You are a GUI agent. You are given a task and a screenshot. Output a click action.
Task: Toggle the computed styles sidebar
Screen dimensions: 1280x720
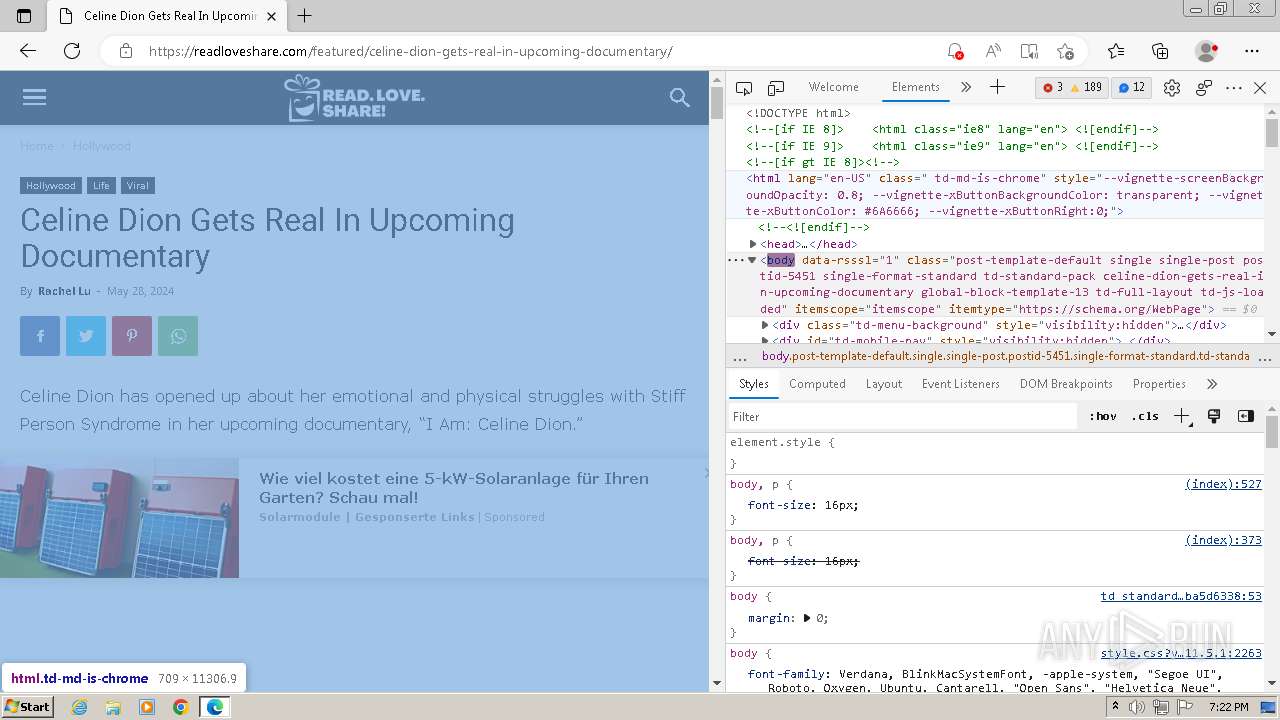point(1246,417)
